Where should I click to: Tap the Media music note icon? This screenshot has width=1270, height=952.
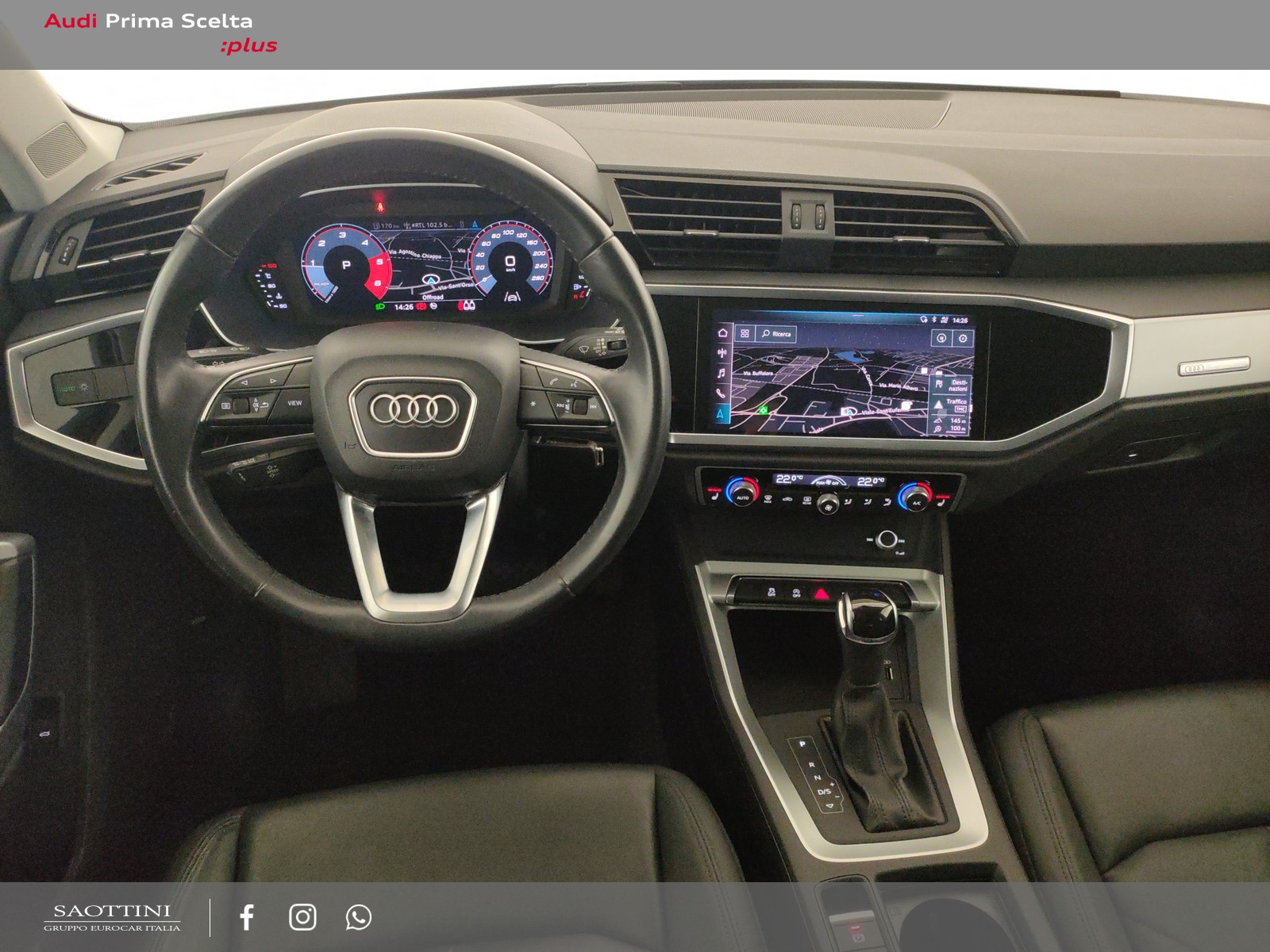tap(722, 373)
